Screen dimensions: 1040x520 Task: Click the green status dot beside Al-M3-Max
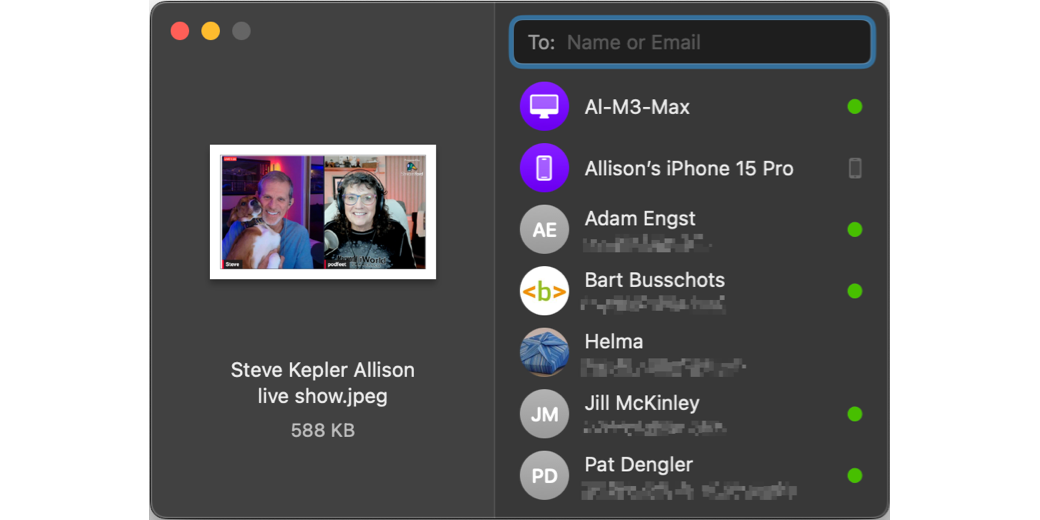pos(854,107)
